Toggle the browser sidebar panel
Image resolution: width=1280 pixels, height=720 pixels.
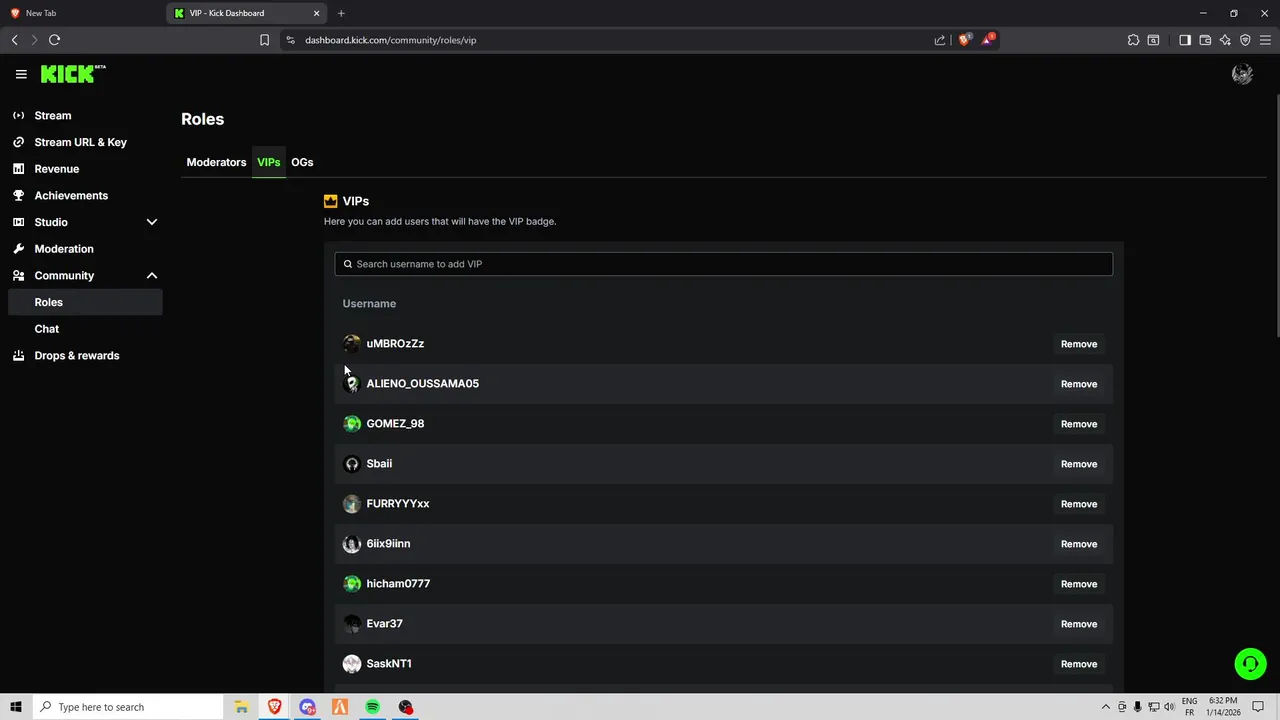1185,40
